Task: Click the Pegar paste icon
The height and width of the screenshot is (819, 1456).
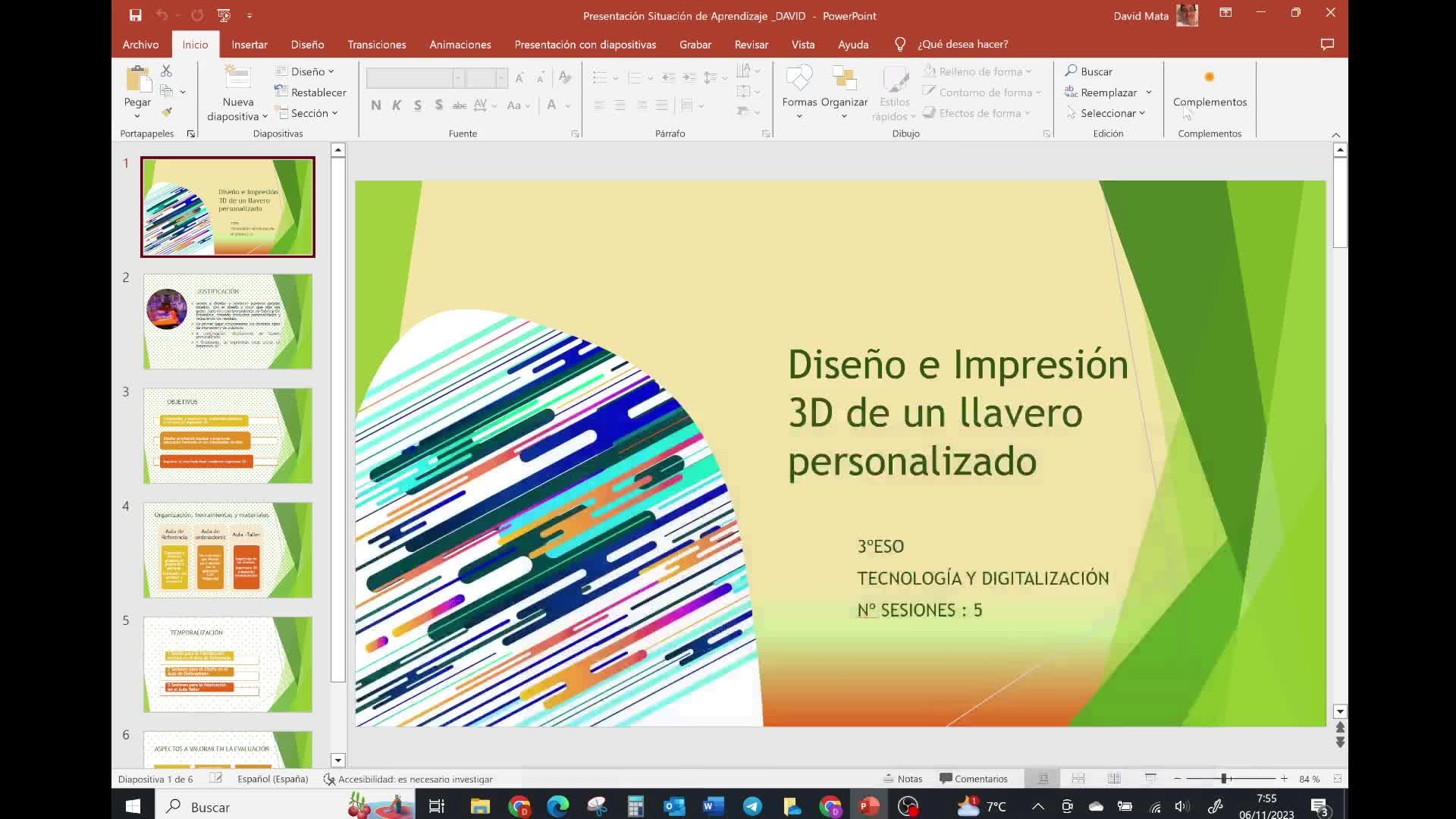Action: click(137, 79)
